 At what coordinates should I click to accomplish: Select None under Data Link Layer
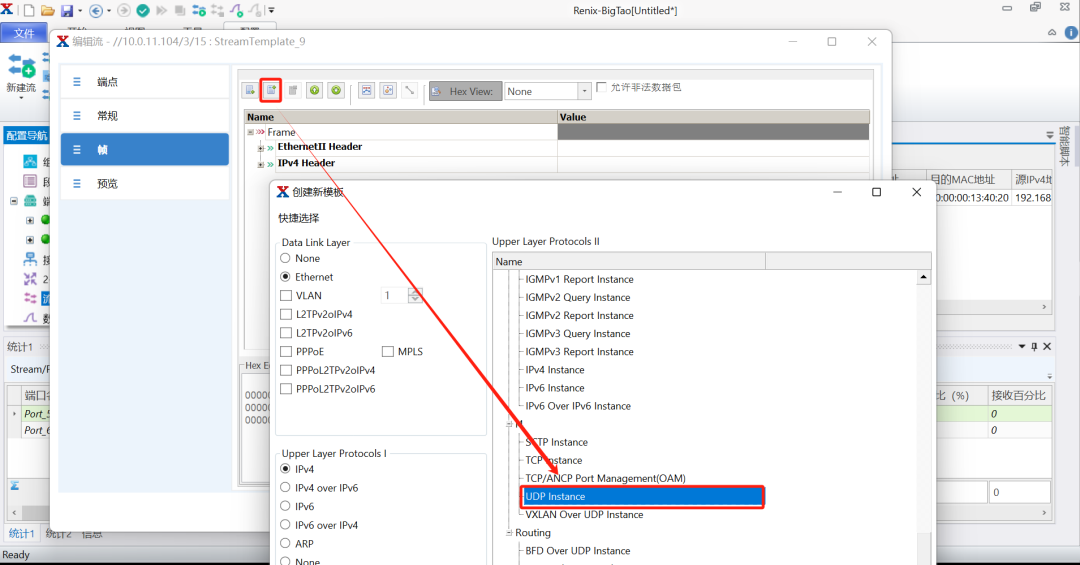pos(287,259)
